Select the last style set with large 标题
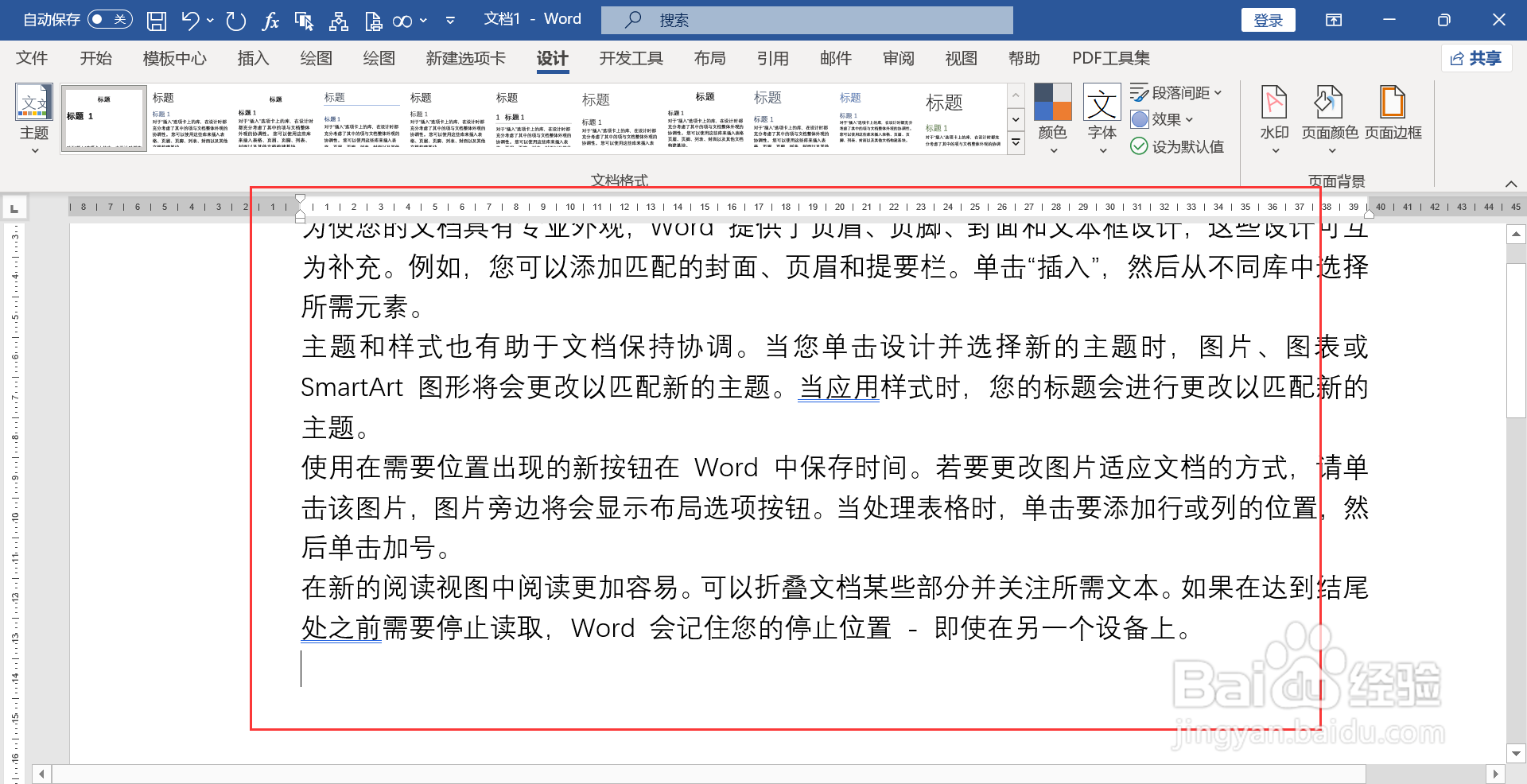Image resolution: width=1527 pixels, height=784 pixels. (963, 118)
